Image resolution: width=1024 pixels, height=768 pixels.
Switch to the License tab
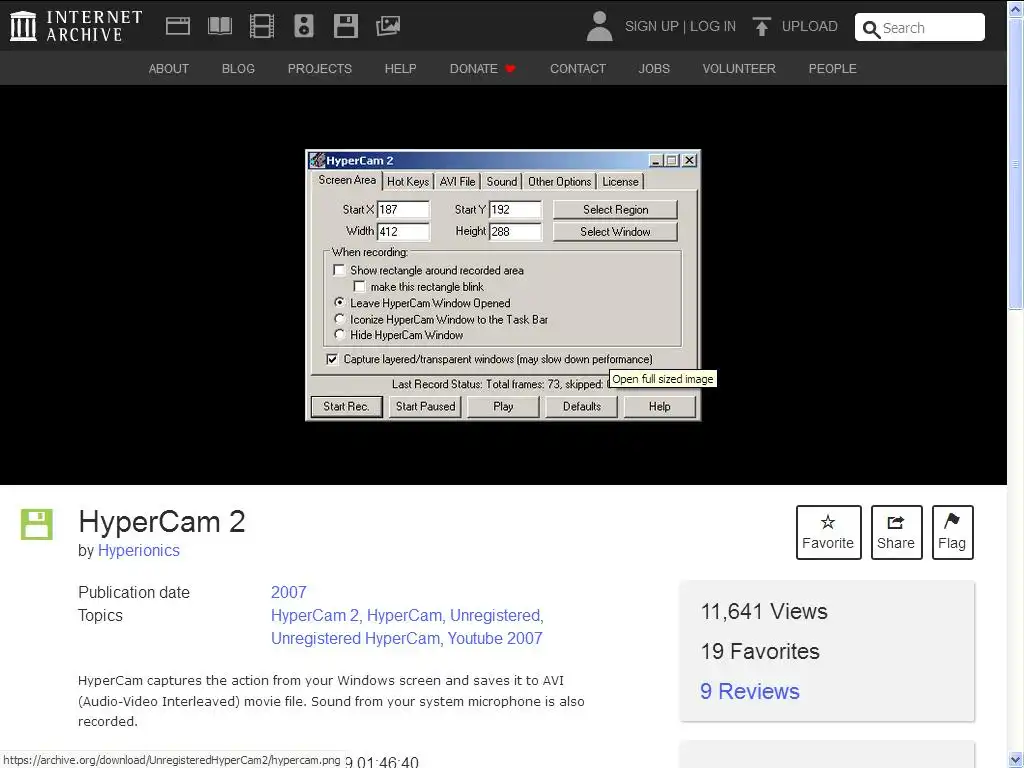(x=620, y=182)
